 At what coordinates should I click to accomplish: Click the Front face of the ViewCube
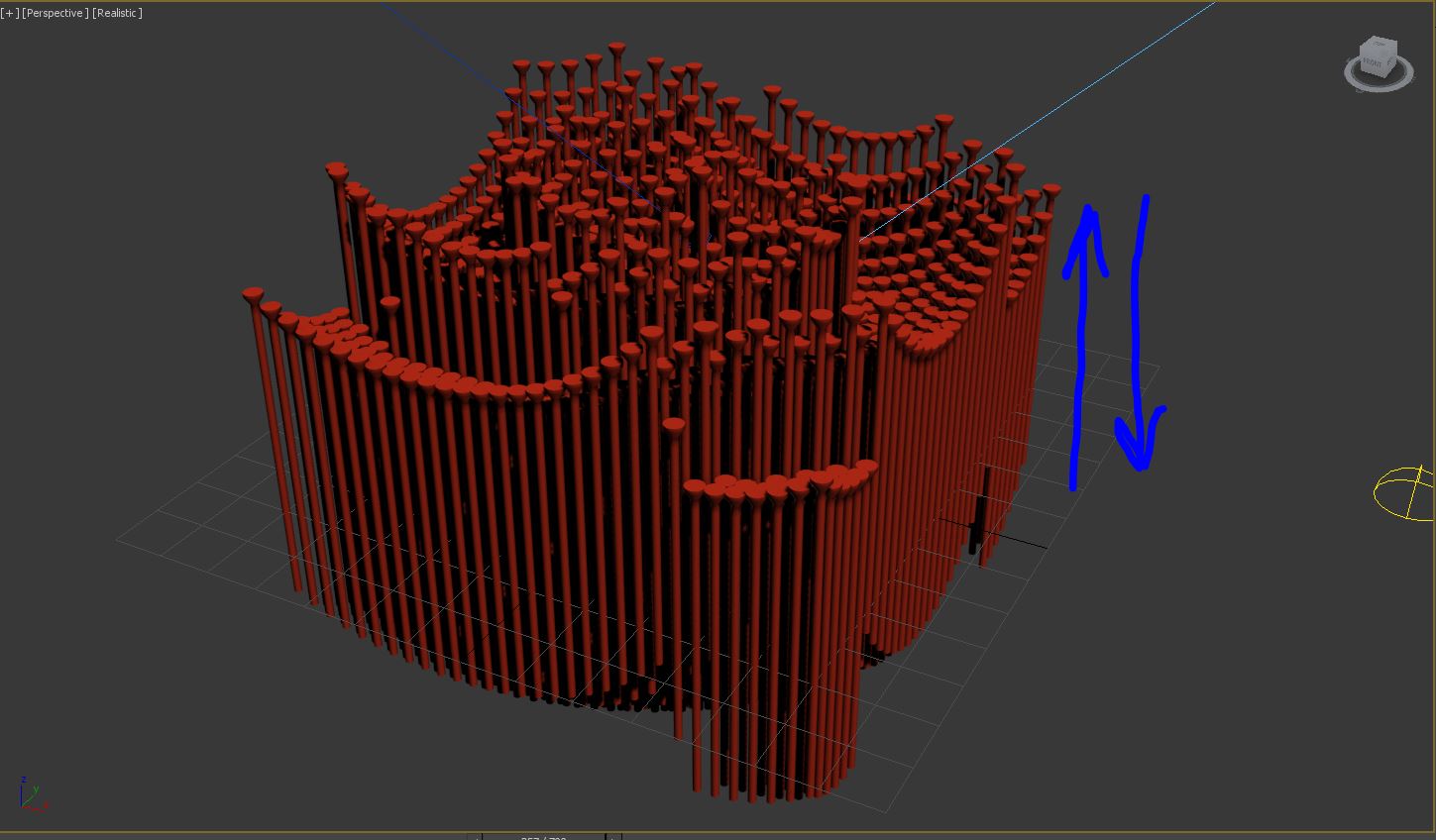pyautogui.click(x=1373, y=63)
